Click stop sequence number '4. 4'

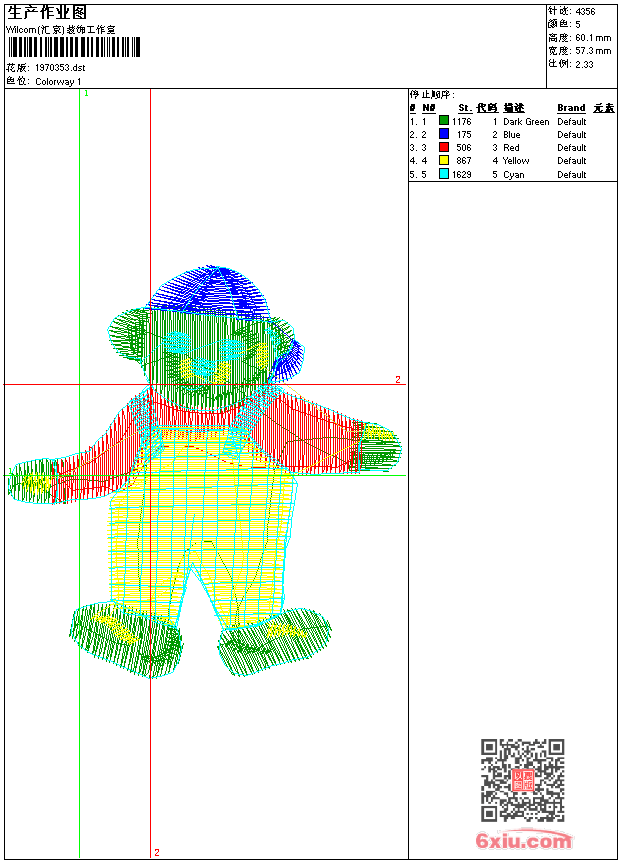tap(418, 161)
